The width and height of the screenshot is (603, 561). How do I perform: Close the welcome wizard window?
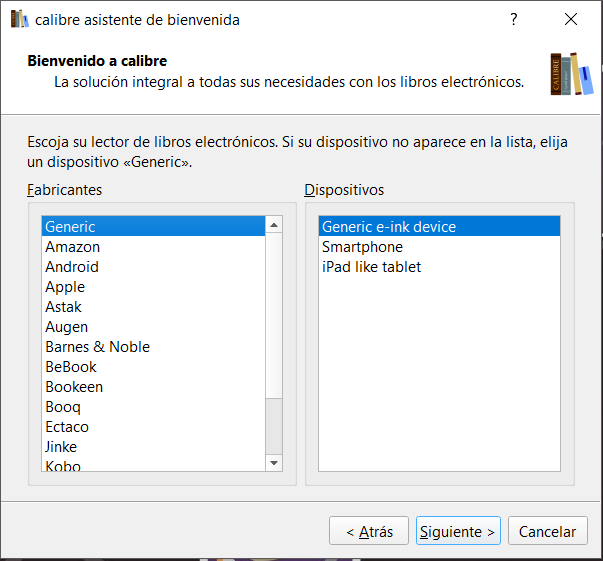(571, 19)
